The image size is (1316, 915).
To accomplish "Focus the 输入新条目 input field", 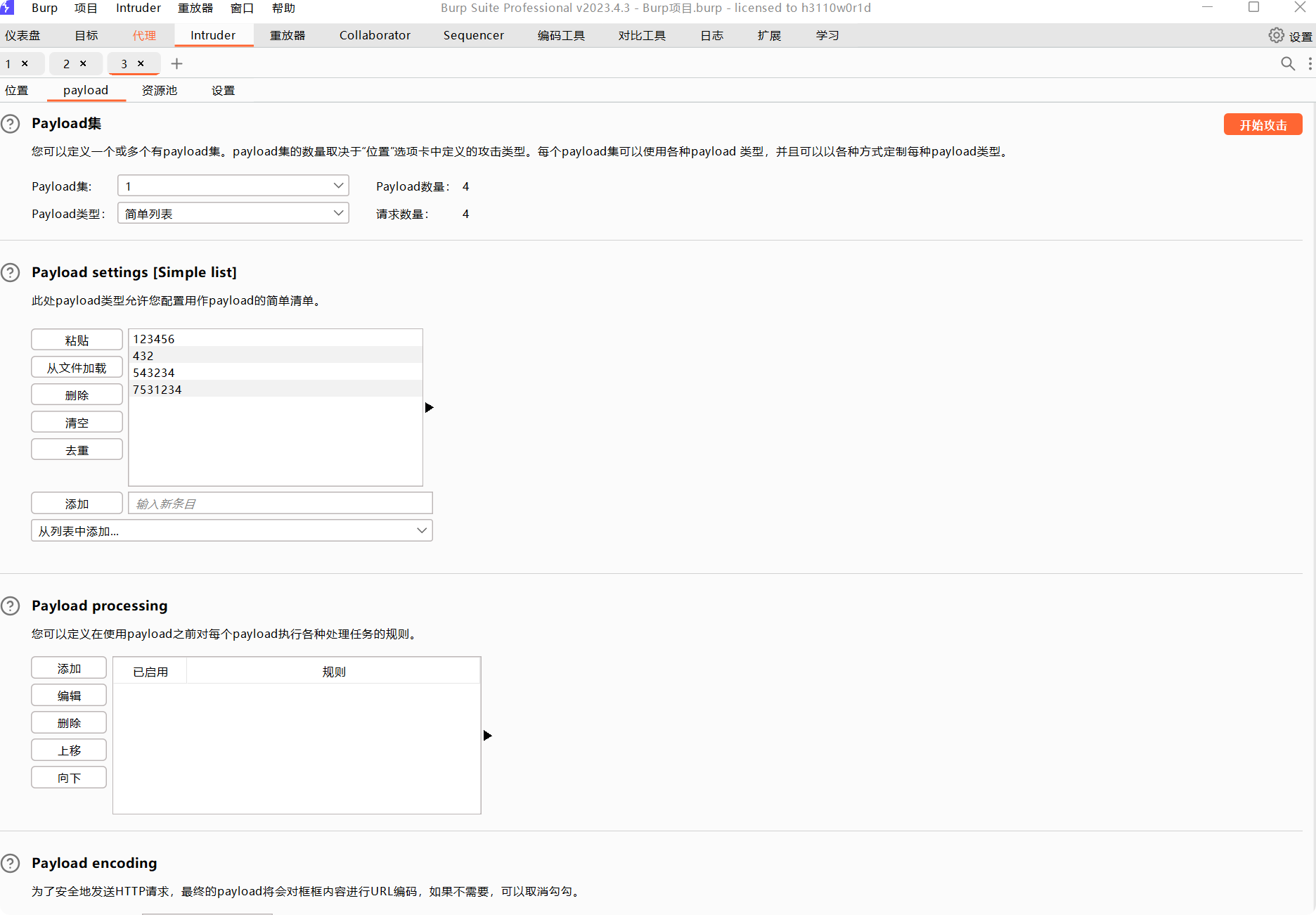I will pos(280,503).
